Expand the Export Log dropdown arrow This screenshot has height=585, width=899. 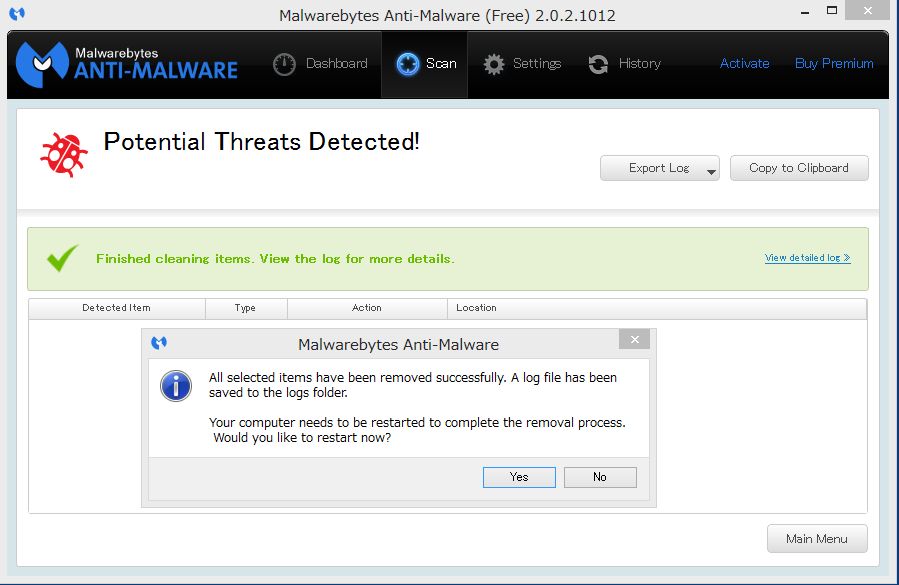[711, 170]
